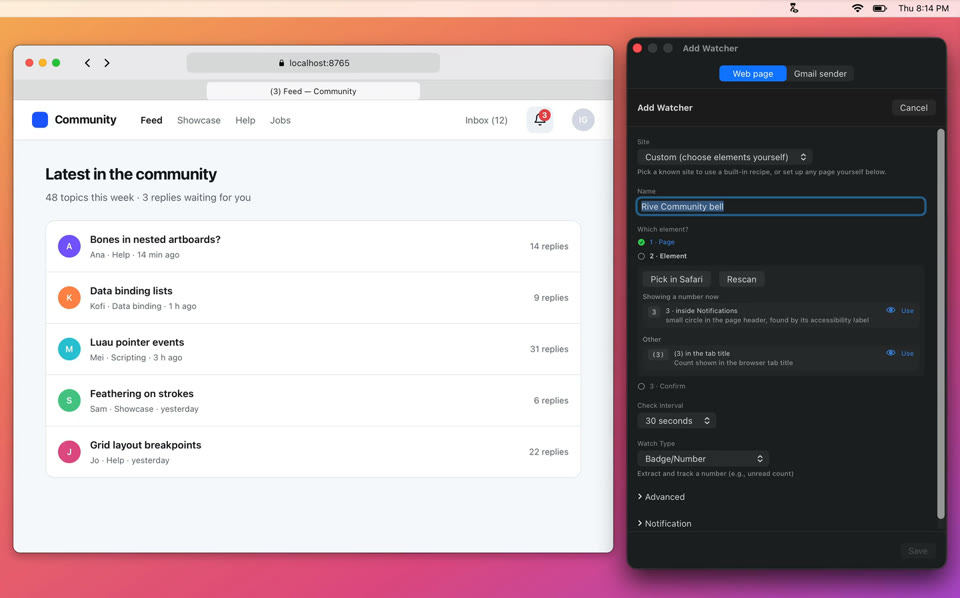Click the Add Watcher panel scrollbar
960x598 pixels.
pyautogui.click(x=940, y=324)
